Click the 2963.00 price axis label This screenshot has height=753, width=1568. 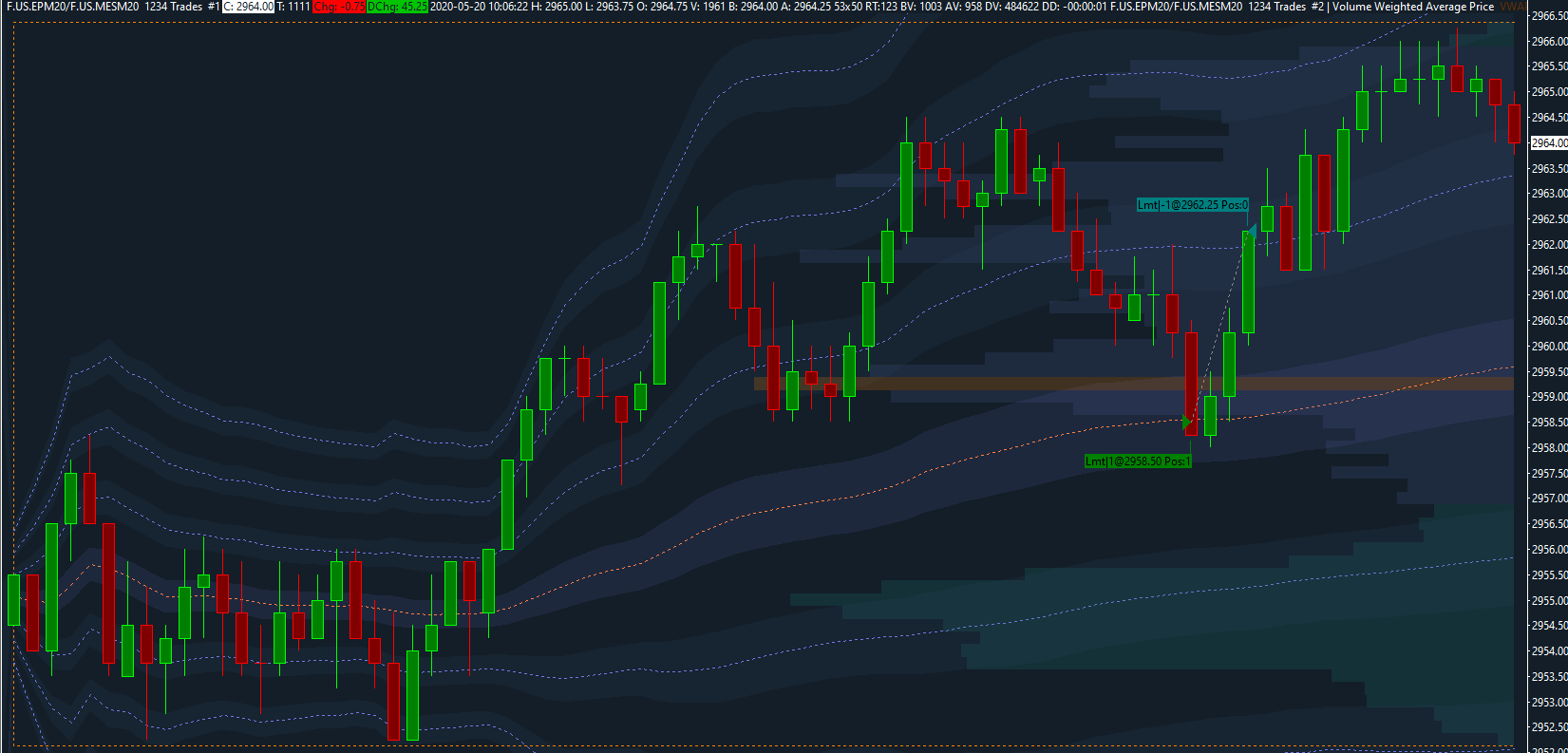(1549, 194)
